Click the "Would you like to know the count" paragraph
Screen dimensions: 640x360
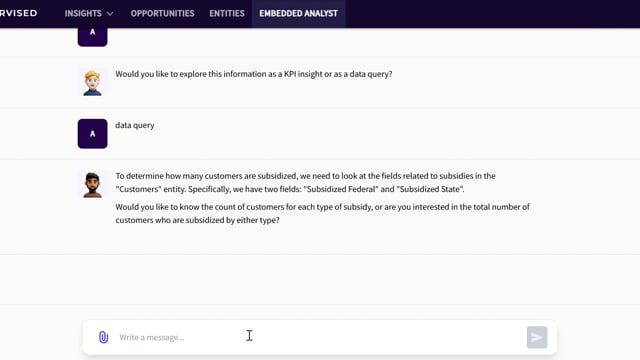(322, 213)
